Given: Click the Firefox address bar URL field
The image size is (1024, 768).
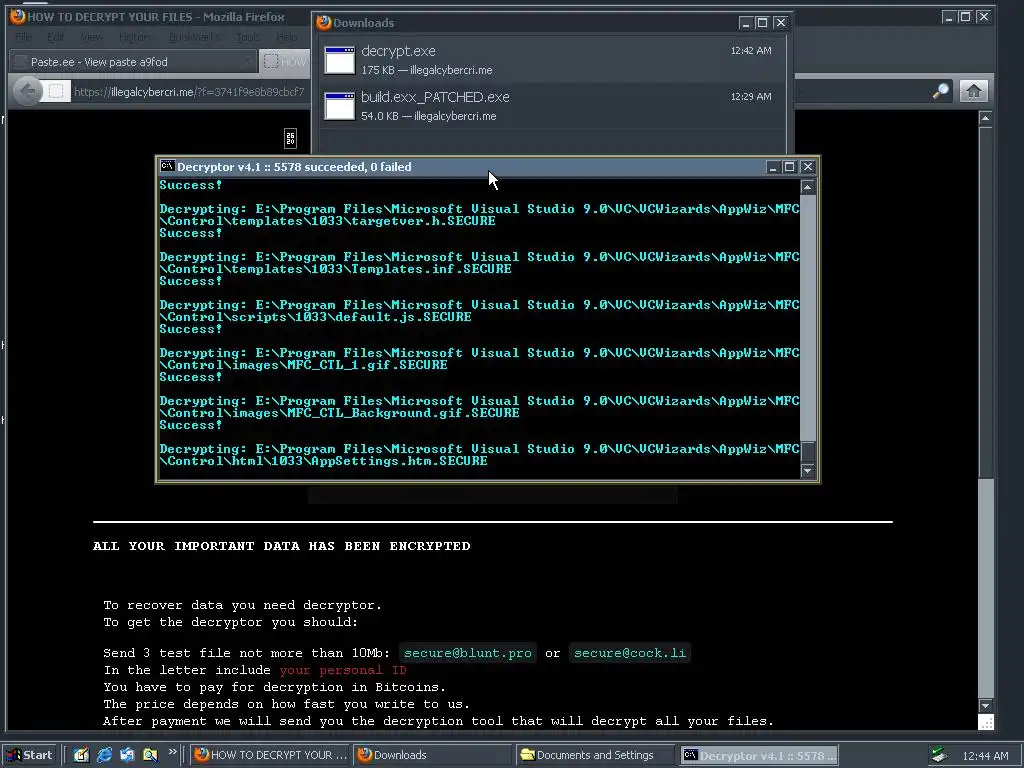Looking at the screenshot, I should pyautogui.click(x=189, y=91).
